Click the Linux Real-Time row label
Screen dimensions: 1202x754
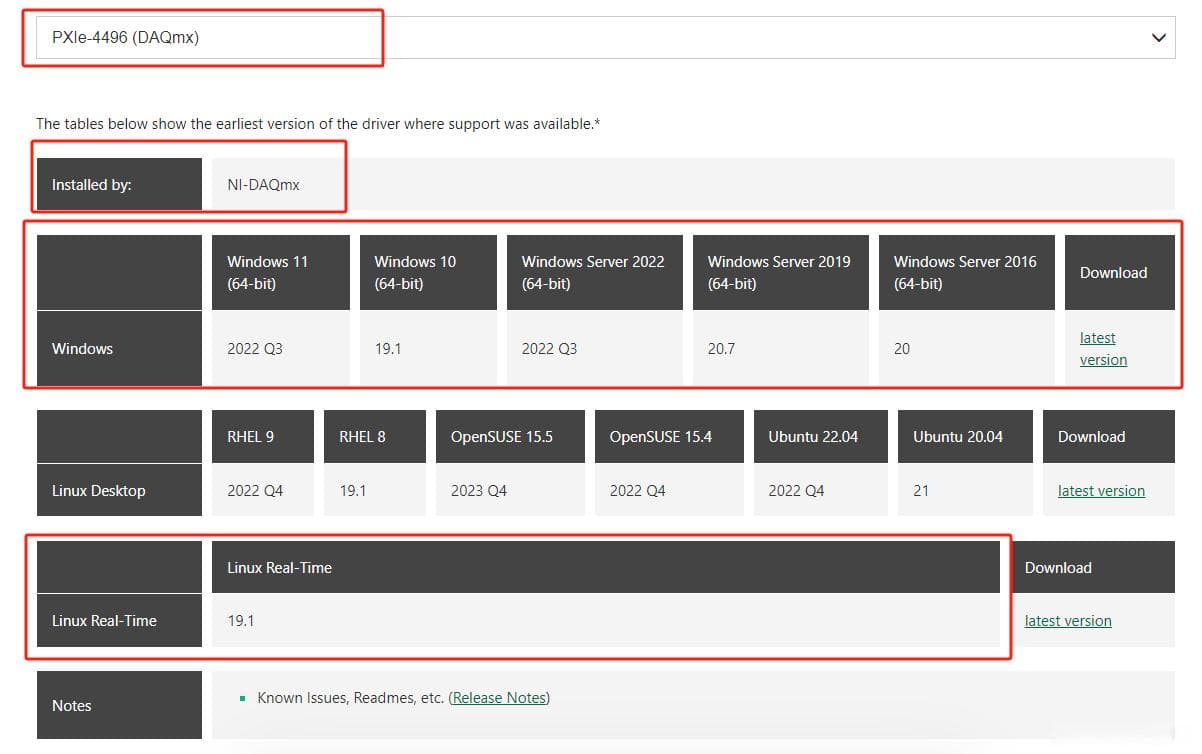[119, 620]
